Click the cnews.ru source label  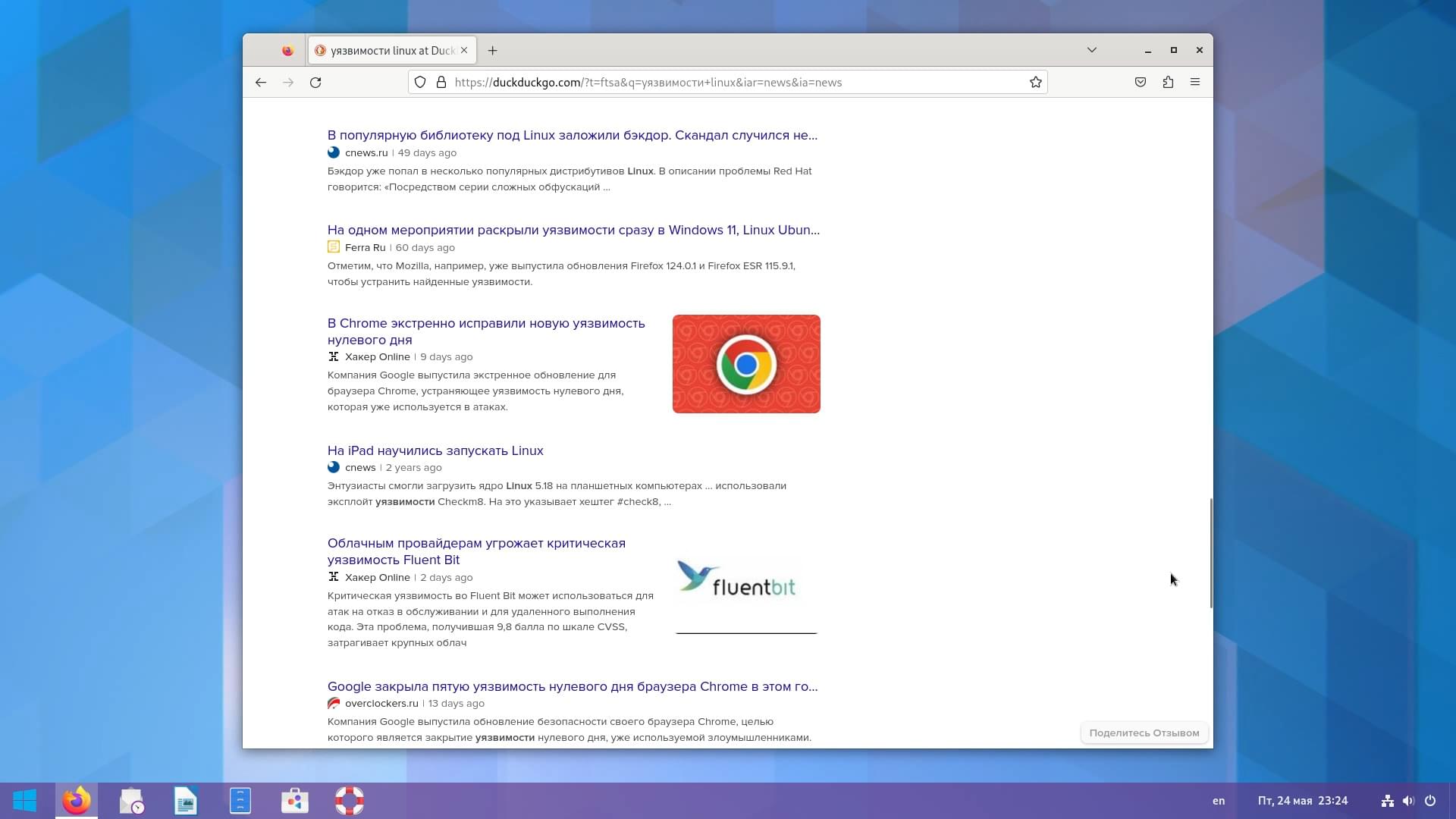point(366,153)
